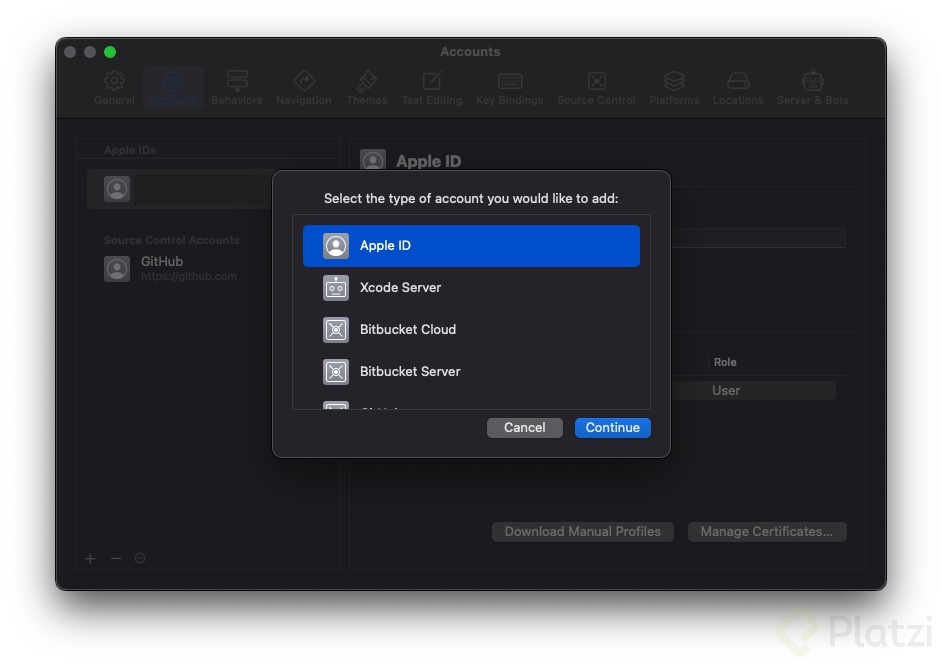The image size is (942, 664).
Task: Click the Apple ID person icon in dialog
Action: [x=336, y=246]
